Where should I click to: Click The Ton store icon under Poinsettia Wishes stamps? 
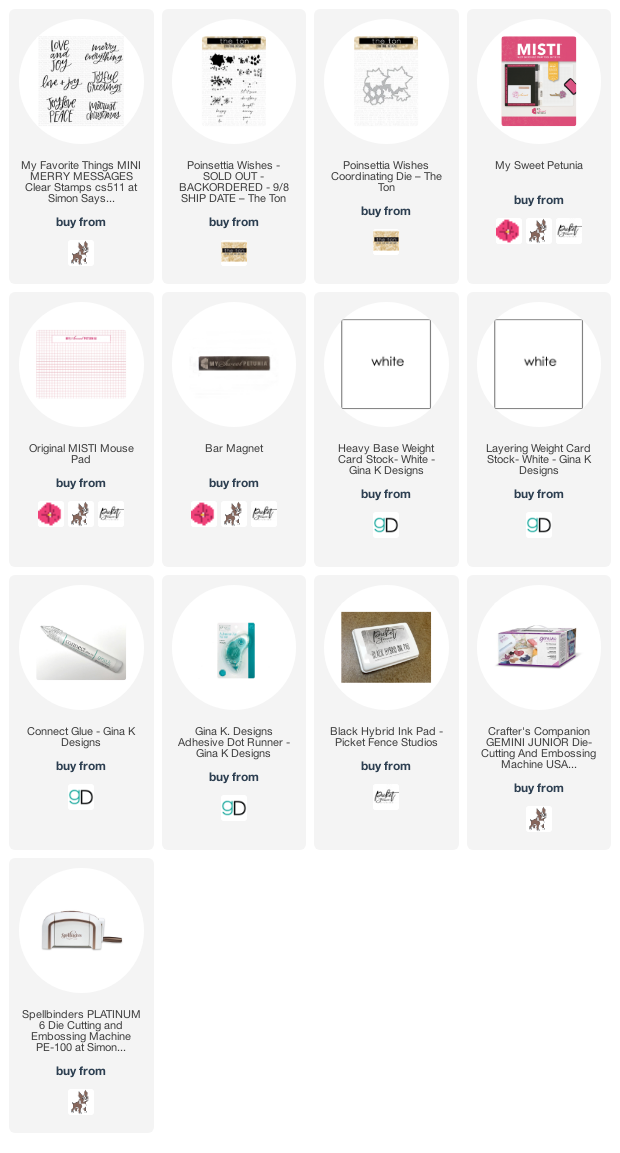coord(234,253)
